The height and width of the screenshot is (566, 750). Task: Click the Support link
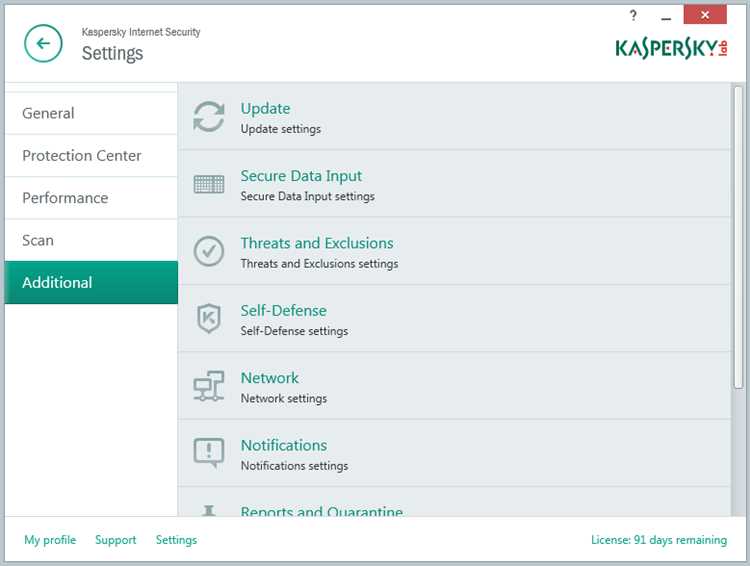point(115,540)
